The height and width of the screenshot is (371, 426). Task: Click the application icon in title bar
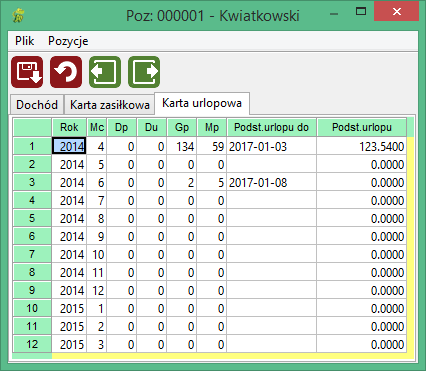point(19,15)
